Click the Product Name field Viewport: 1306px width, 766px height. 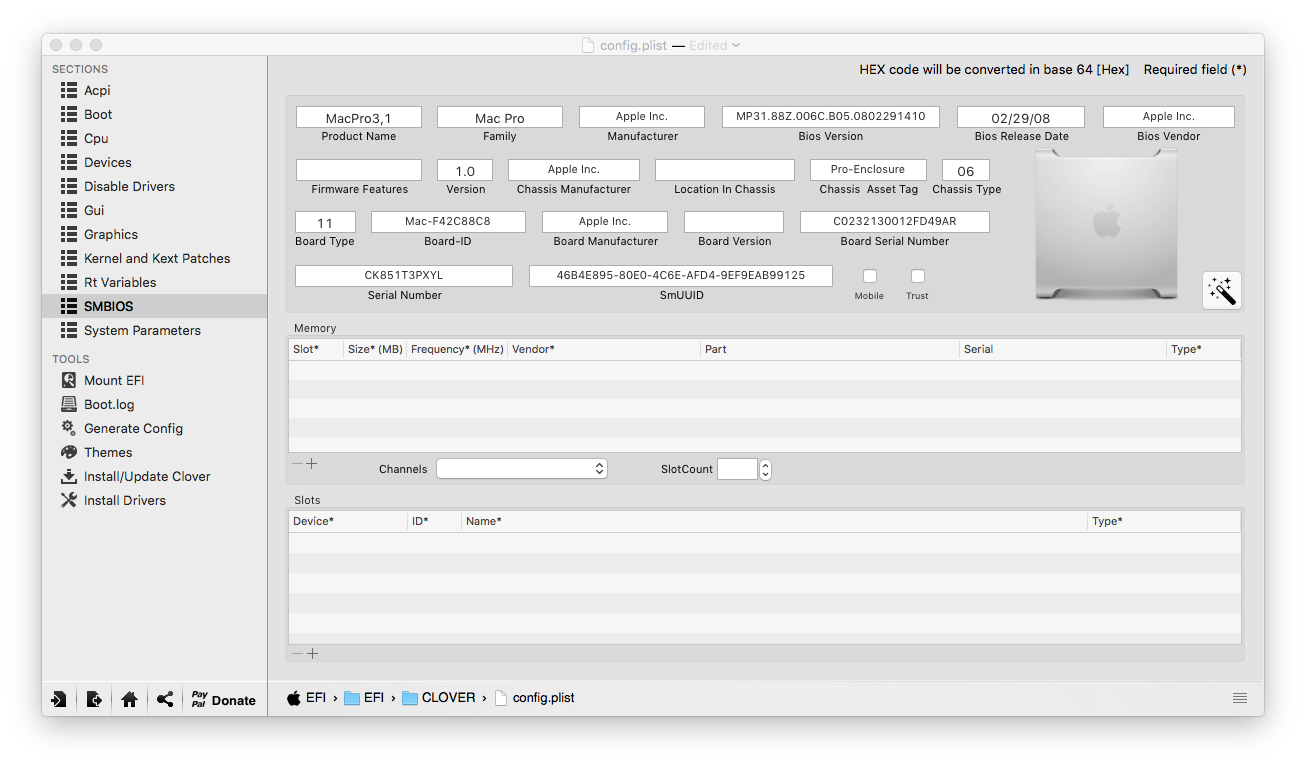359,117
